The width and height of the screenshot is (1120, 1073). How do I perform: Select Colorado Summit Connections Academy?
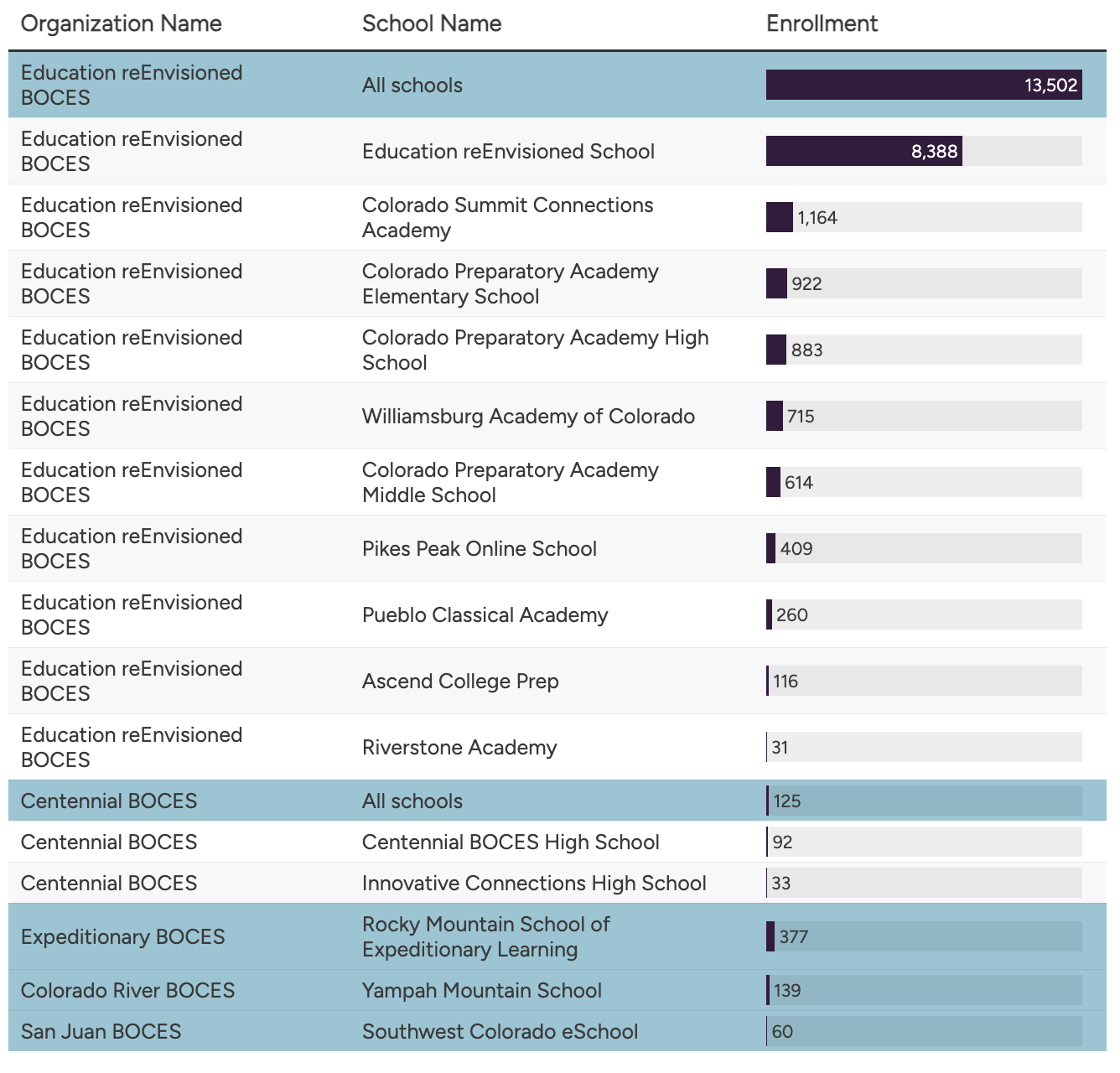point(507,217)
